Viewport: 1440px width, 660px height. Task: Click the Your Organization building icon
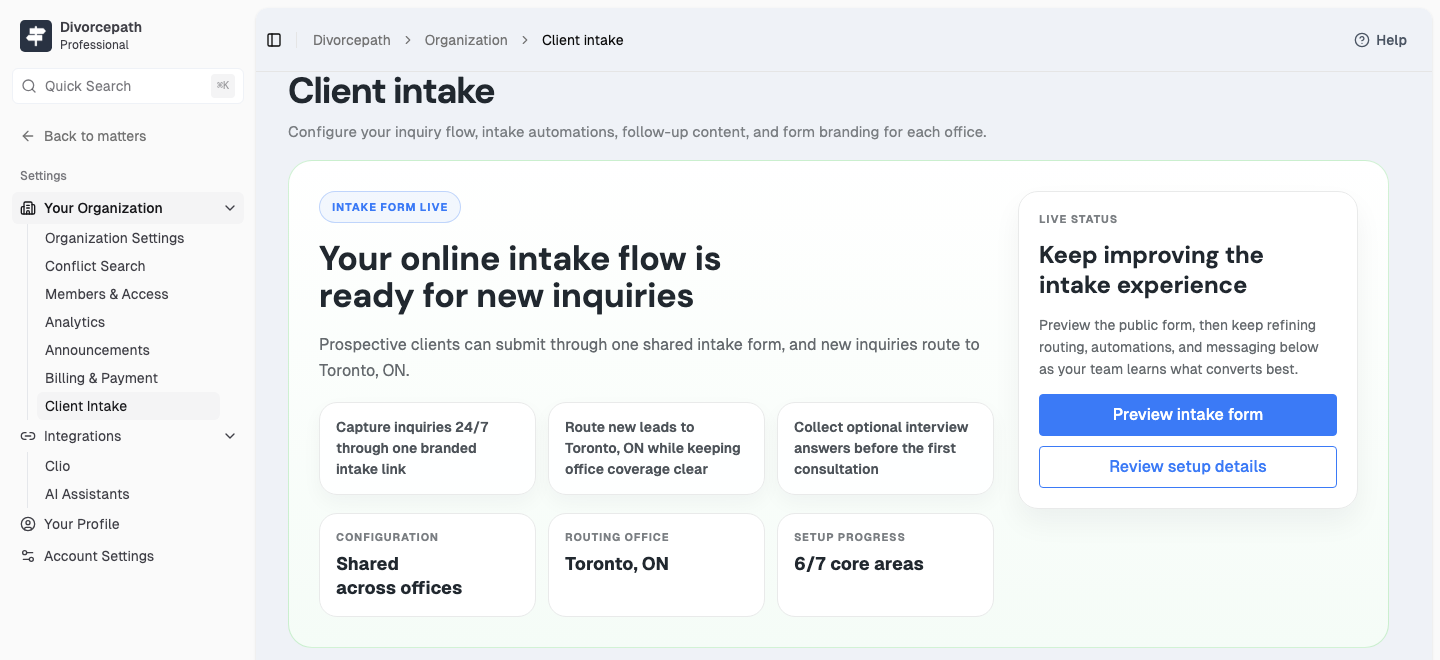(x=28, y=208)
